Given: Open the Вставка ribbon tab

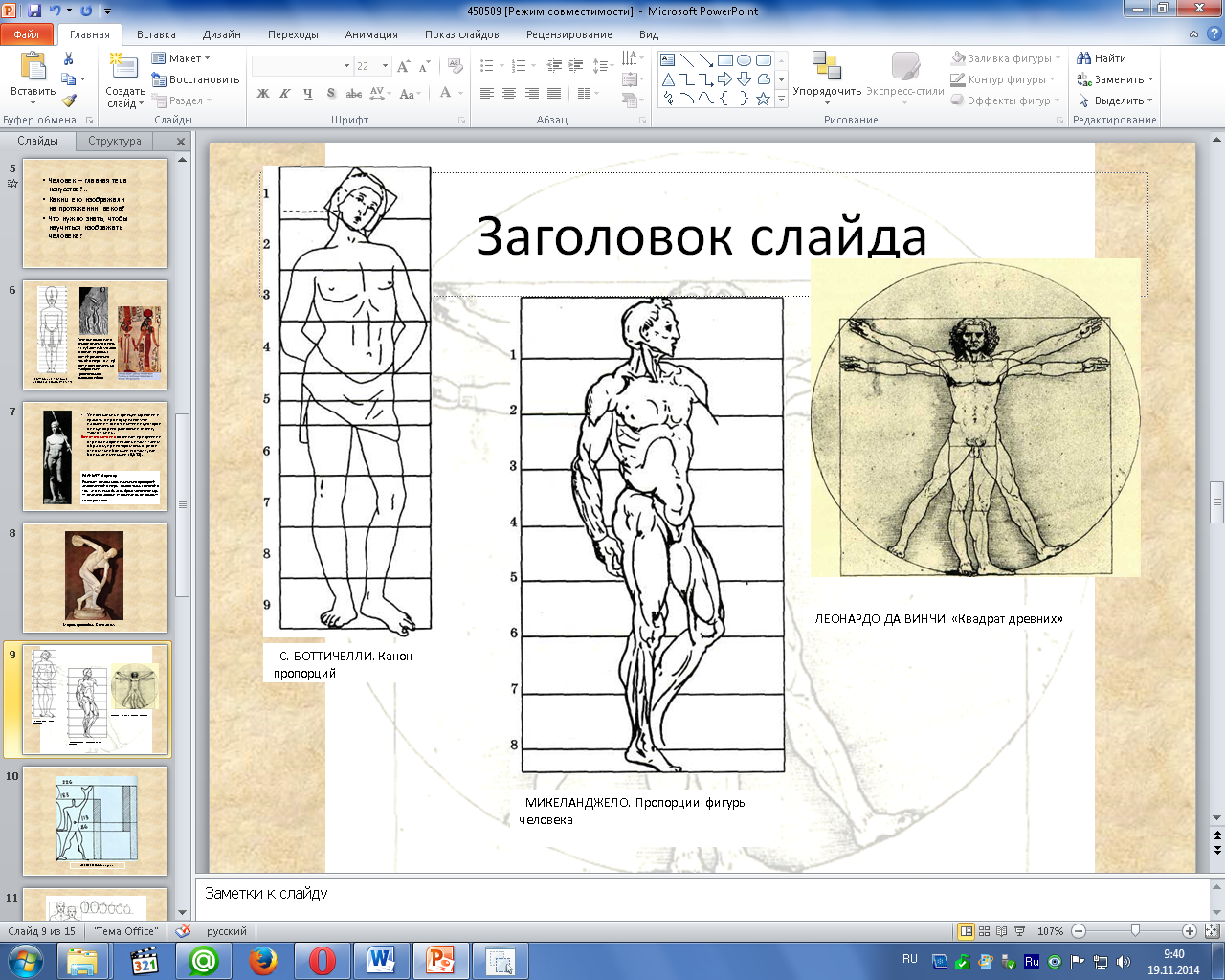Looking at the screenshot, I should point(156,34).
